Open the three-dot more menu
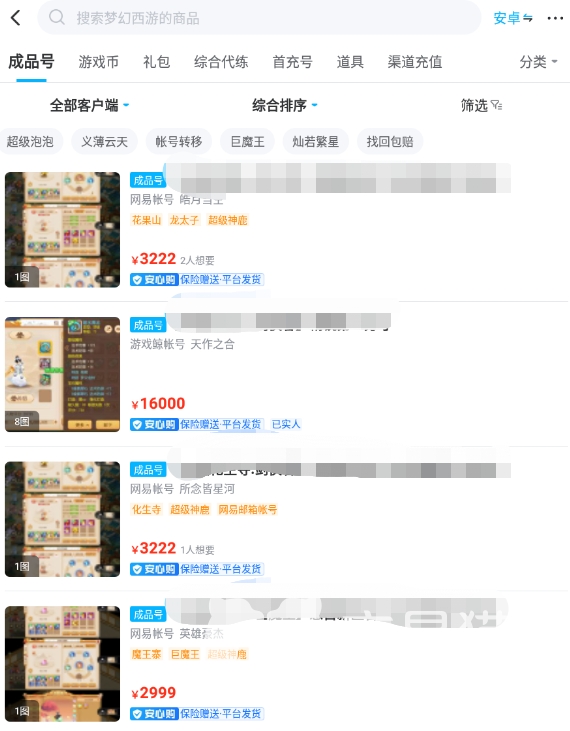The width and height of the screenshot is (570, 731). pyautogui.click(x=555, y=18)
